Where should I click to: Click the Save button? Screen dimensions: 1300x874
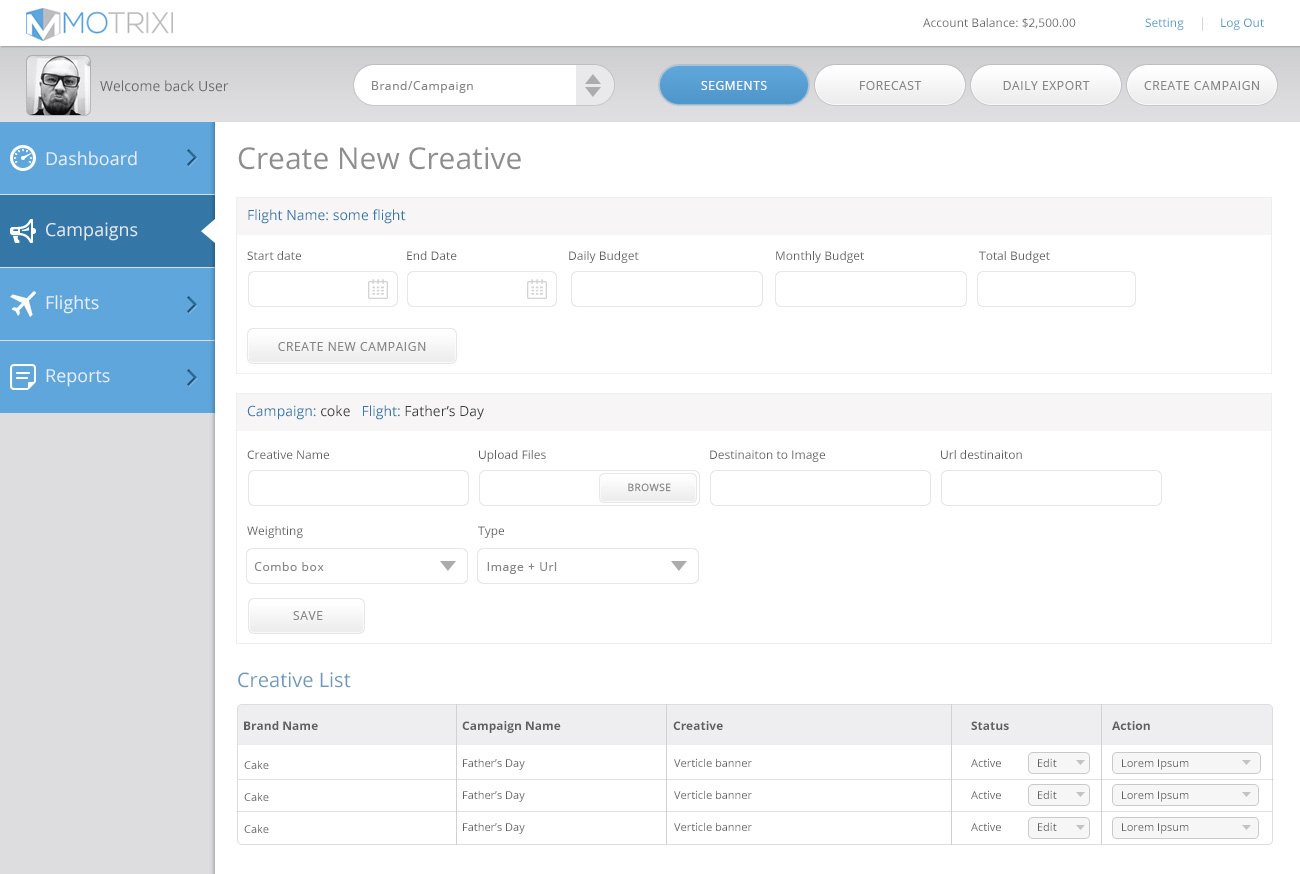(306, 616)
